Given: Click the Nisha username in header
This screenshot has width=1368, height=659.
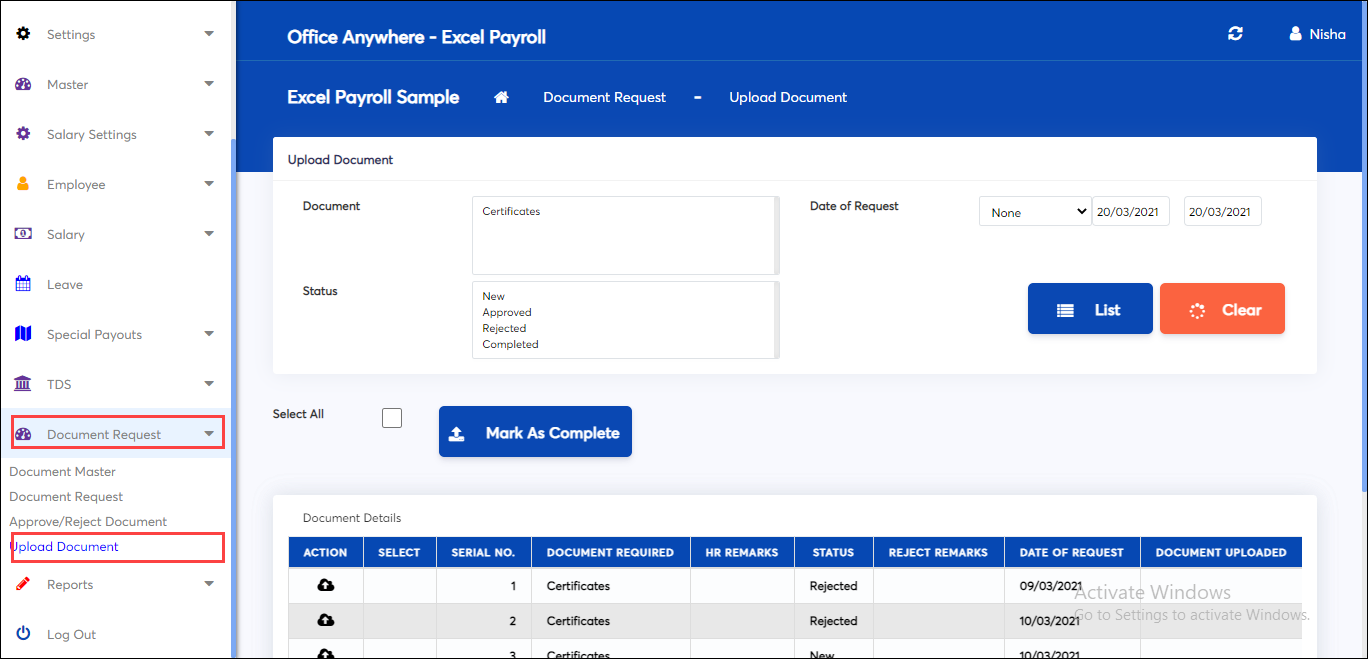Looking at the screenshot, I should click(1328, 34).
